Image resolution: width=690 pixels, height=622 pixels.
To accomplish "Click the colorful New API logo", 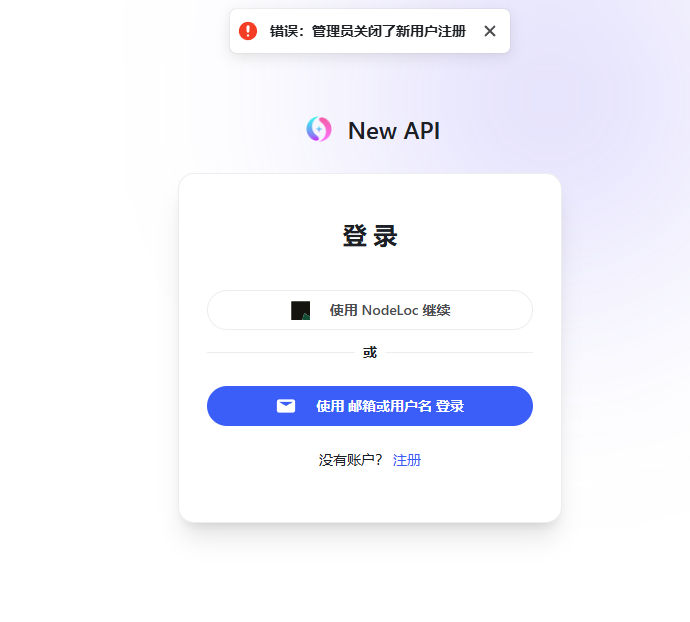I will click(x=319, y=129).
